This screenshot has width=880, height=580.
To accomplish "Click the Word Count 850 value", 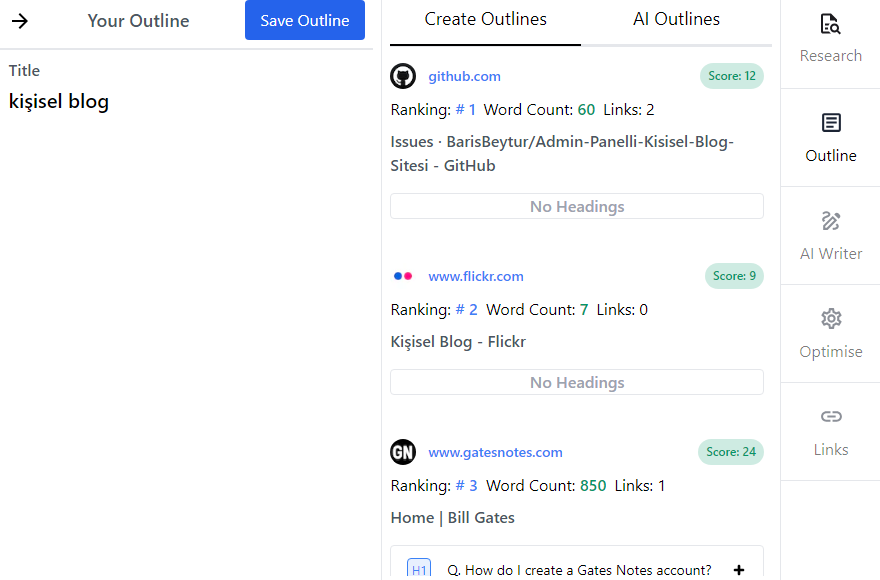I will (593, 486).
